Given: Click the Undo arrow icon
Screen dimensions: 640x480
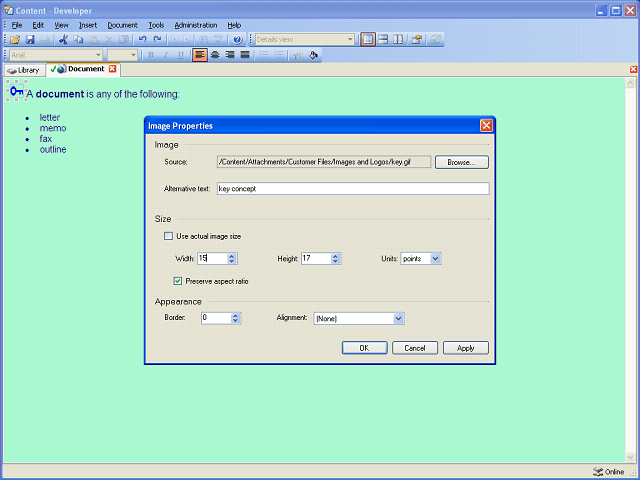Looking at the screenshot, I should 142,40.
